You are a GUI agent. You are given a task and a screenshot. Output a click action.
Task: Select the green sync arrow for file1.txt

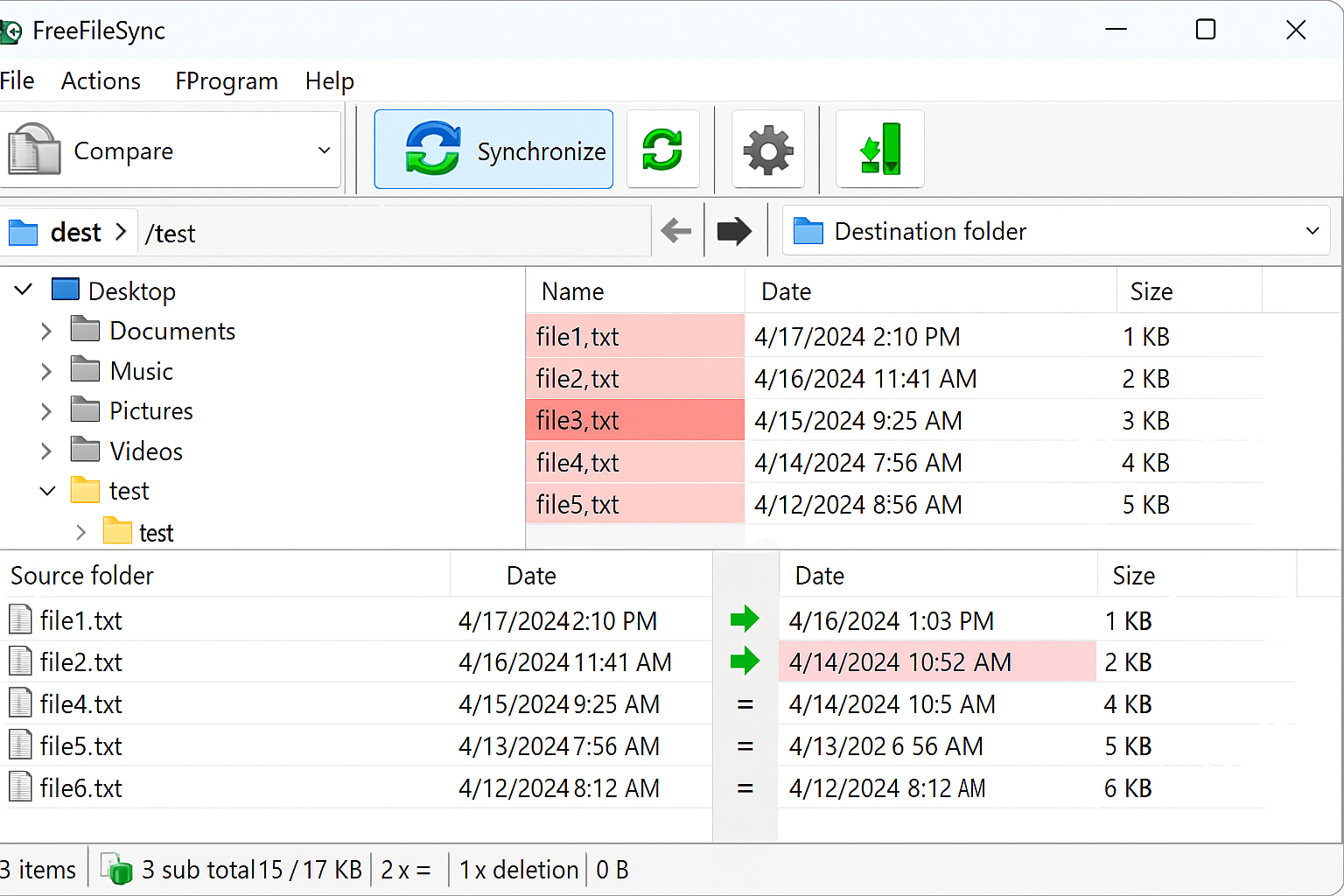[745, 619]
